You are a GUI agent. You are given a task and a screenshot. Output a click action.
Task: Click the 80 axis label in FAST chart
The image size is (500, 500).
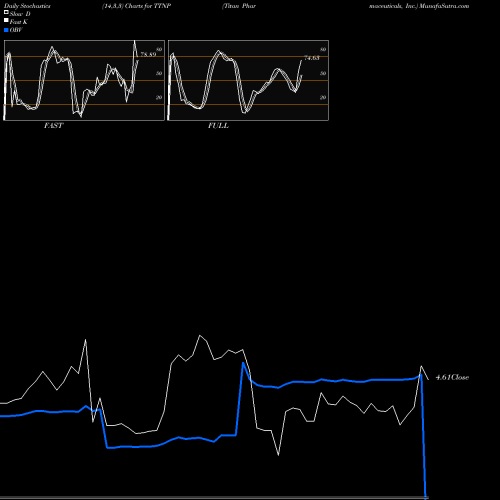coord(159,49)
